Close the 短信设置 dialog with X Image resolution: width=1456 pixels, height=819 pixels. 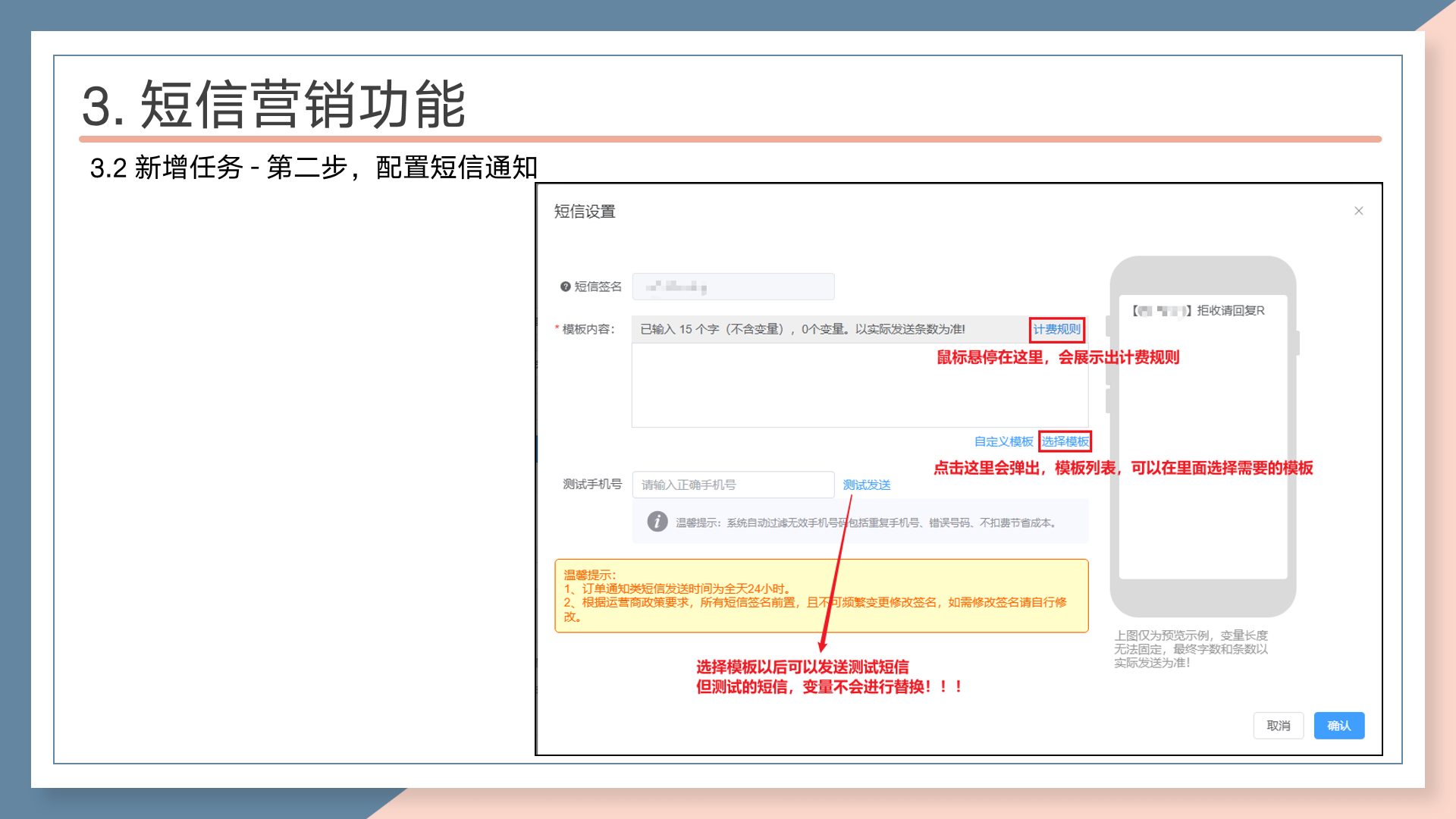[x=1358, y=211]
